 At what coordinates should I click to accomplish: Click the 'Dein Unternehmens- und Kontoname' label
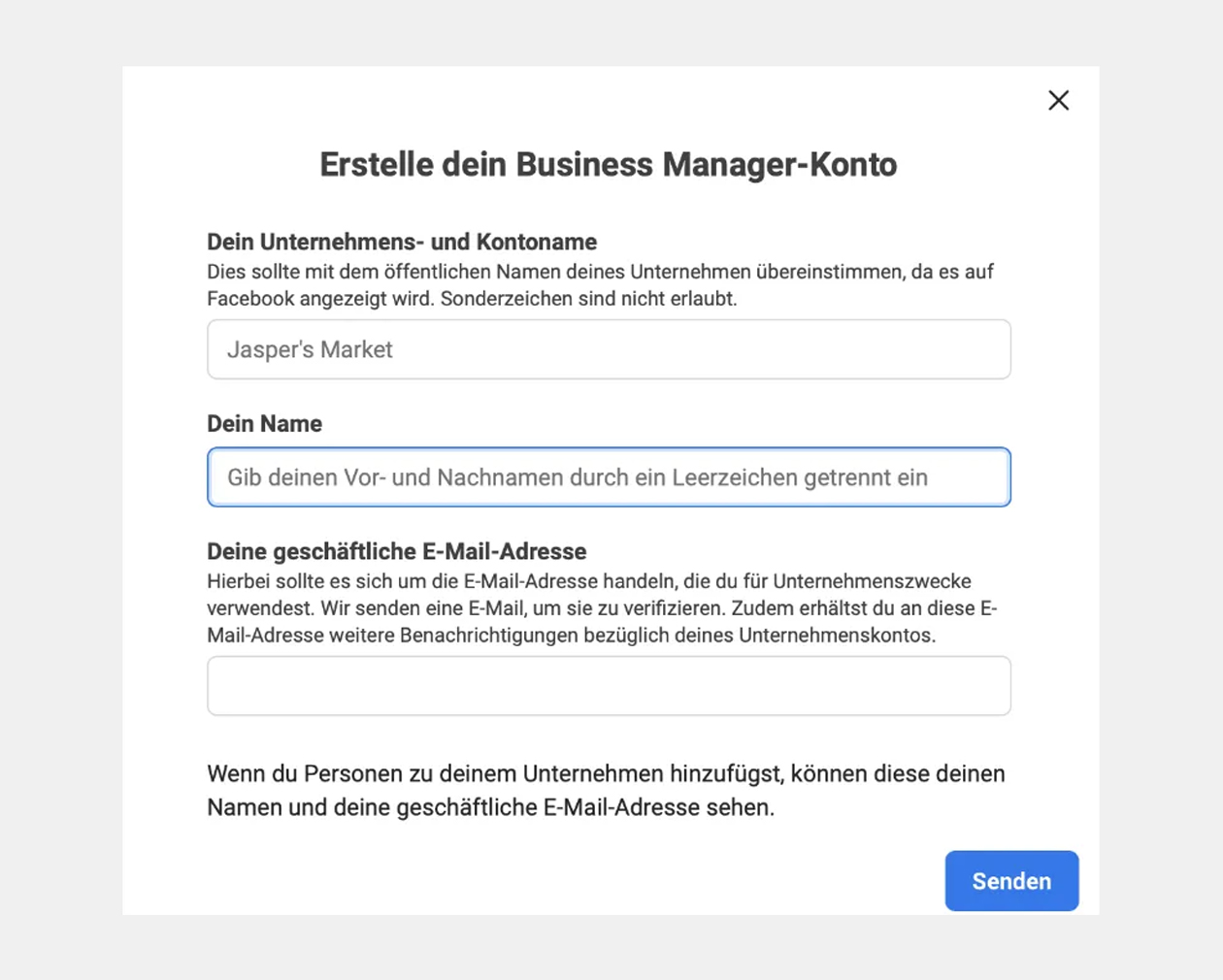point(402,242)
